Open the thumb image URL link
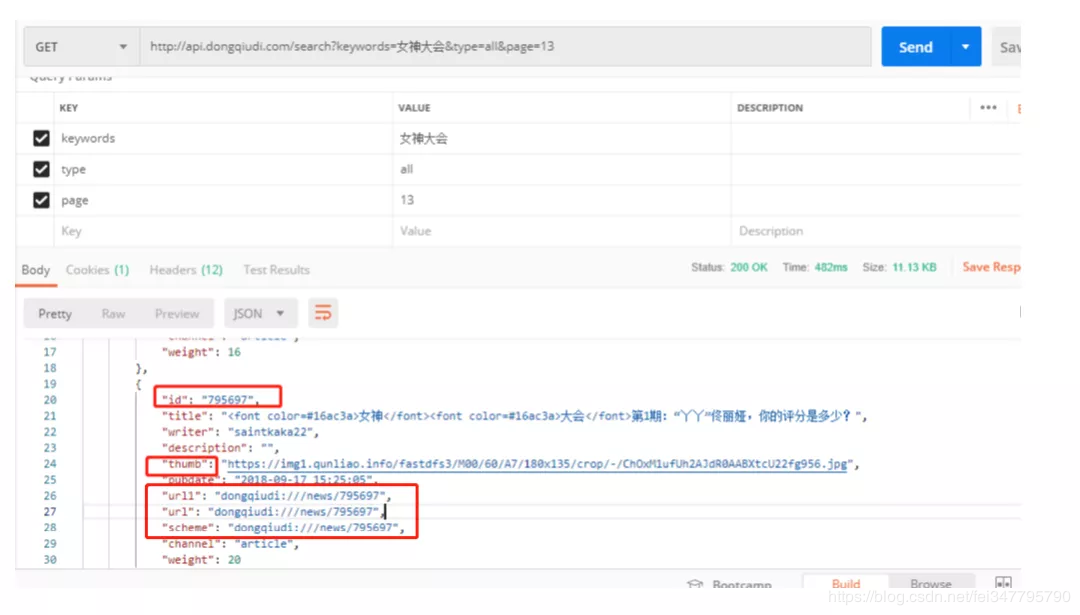Viewport: 1080px width, 615px height. [x=537, y=464]
